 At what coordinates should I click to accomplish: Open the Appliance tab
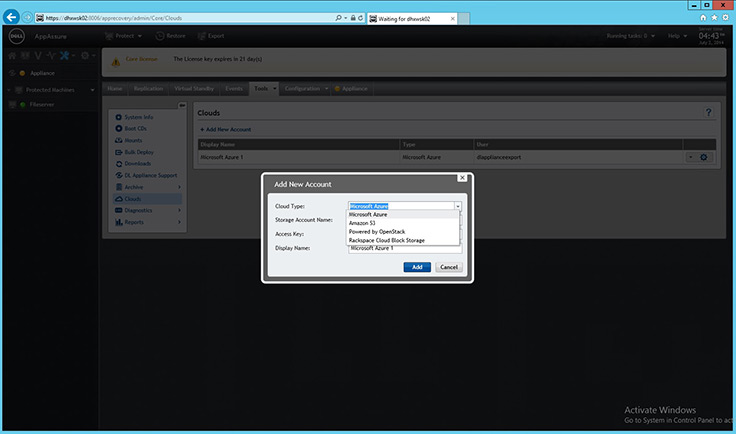tap(351, 89)
